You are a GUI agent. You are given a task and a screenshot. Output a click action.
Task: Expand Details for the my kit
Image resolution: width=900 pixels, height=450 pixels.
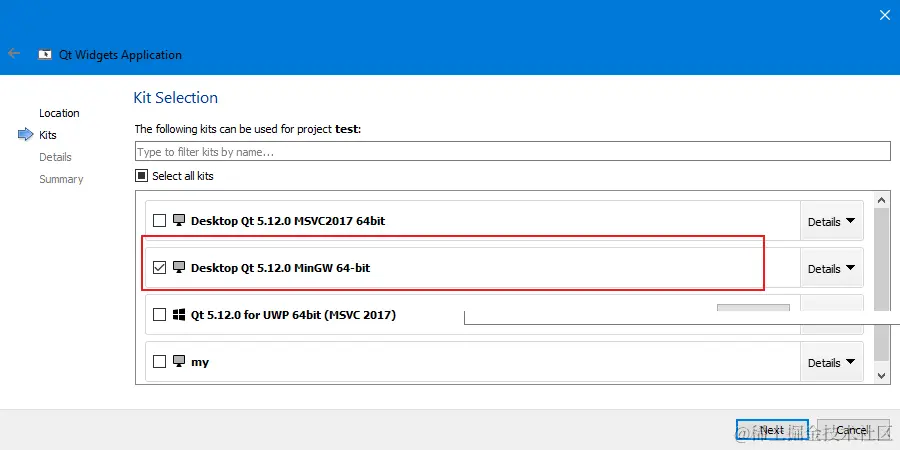(832, 362)
